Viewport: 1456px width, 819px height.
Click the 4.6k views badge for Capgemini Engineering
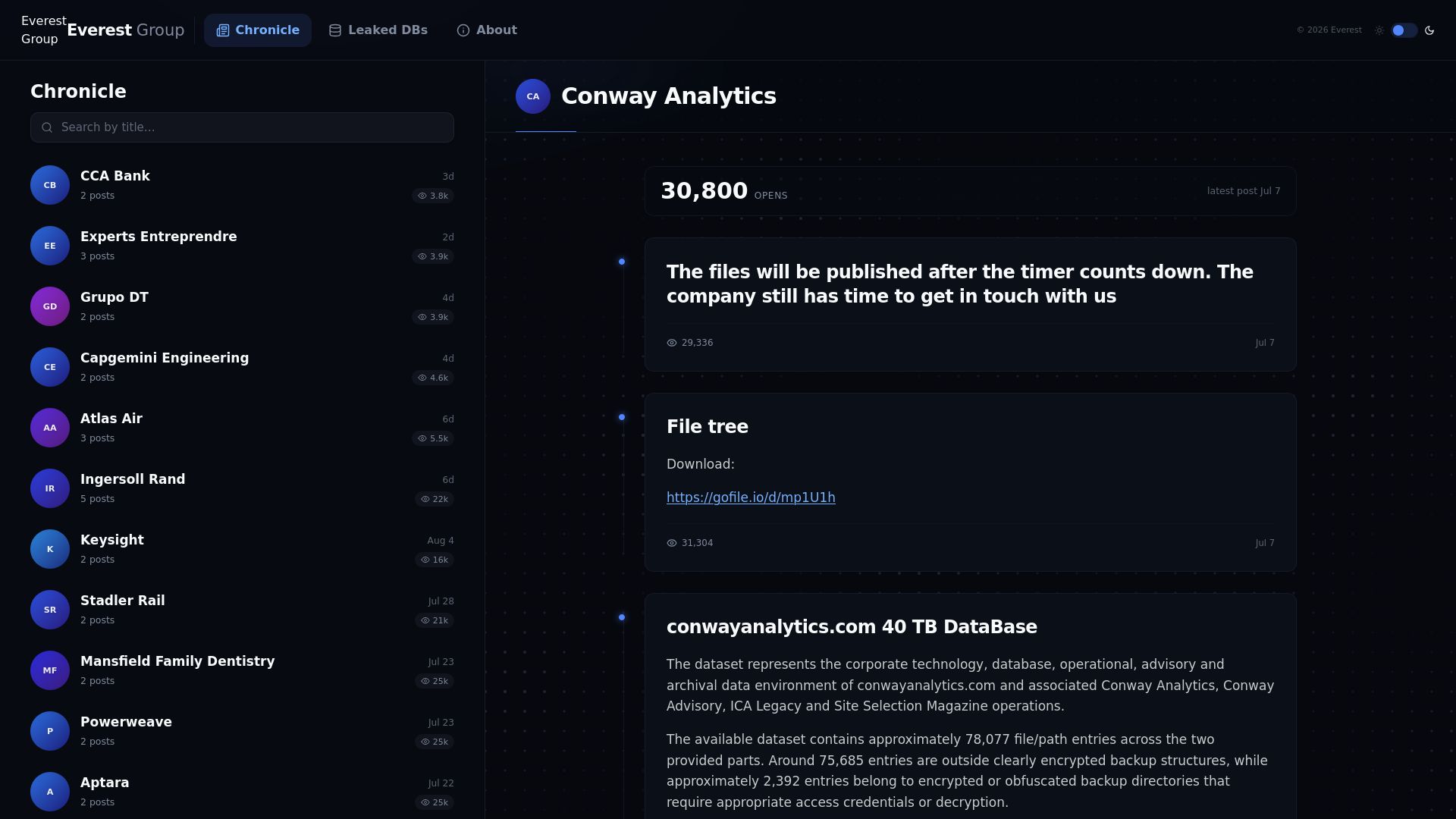[x=433, y=378]
